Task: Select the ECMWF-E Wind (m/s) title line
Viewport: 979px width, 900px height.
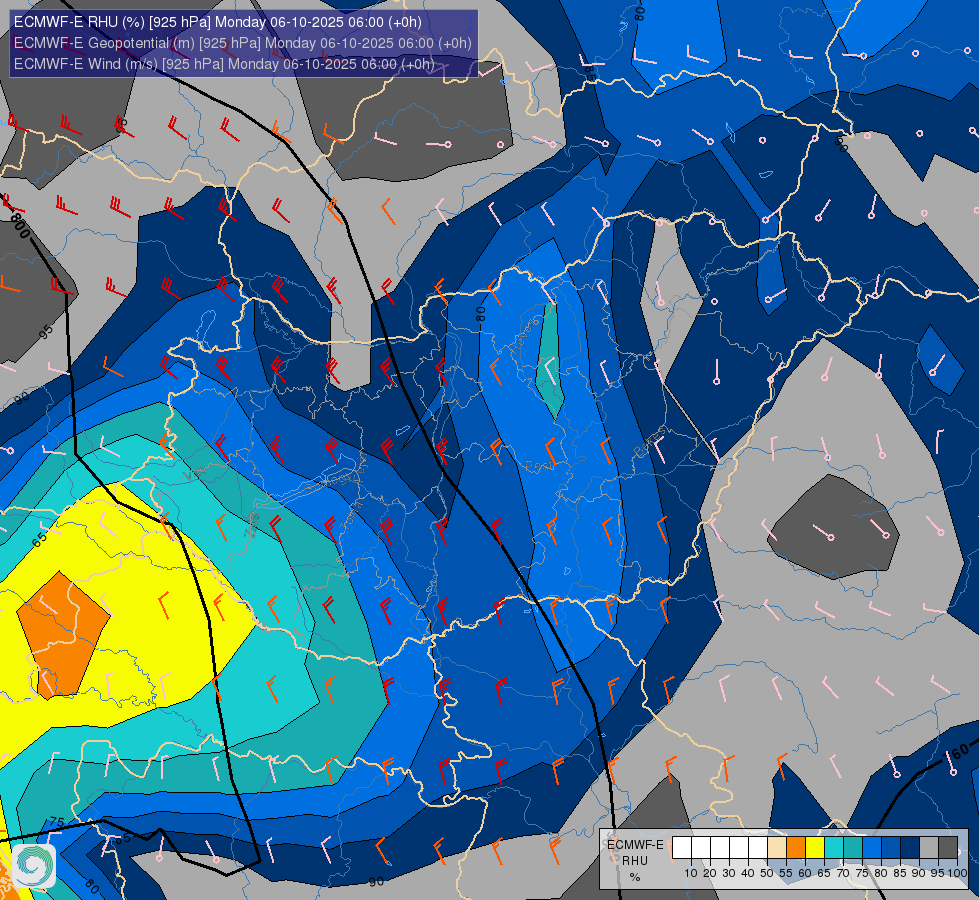Action: coord(224,64)
